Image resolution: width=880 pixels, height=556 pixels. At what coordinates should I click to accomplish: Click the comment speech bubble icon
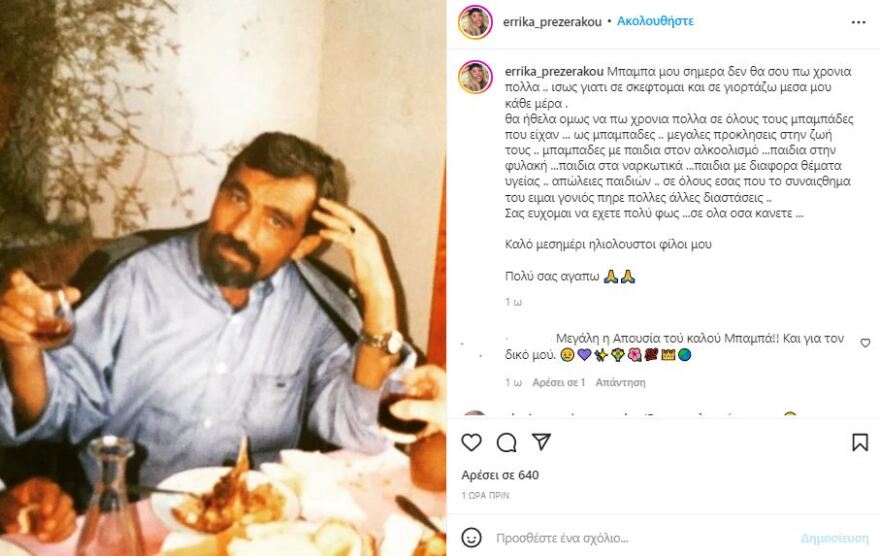click(506, 442)
